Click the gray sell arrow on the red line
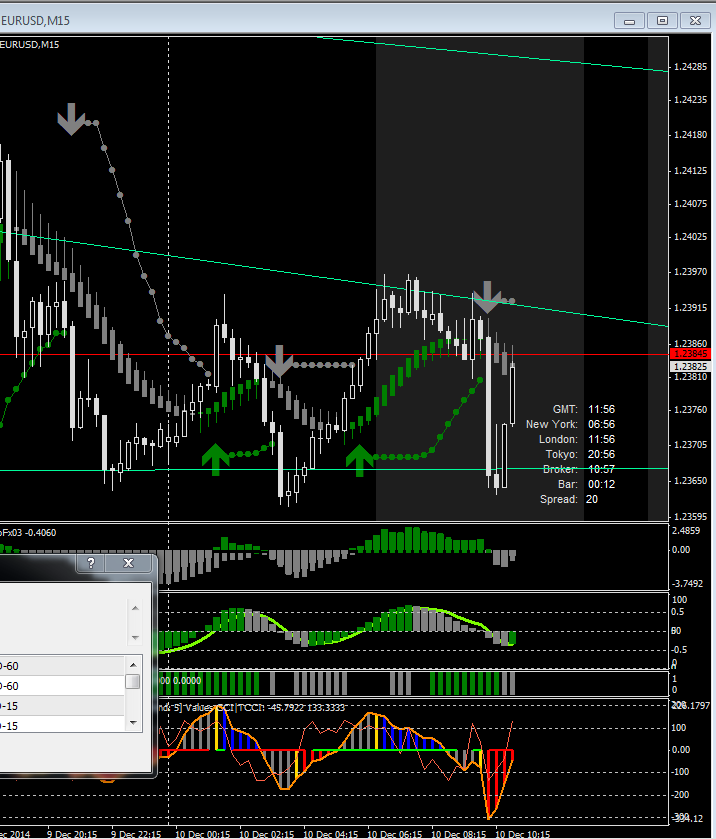This screenshot has height=839, width=716. [279, 361]
